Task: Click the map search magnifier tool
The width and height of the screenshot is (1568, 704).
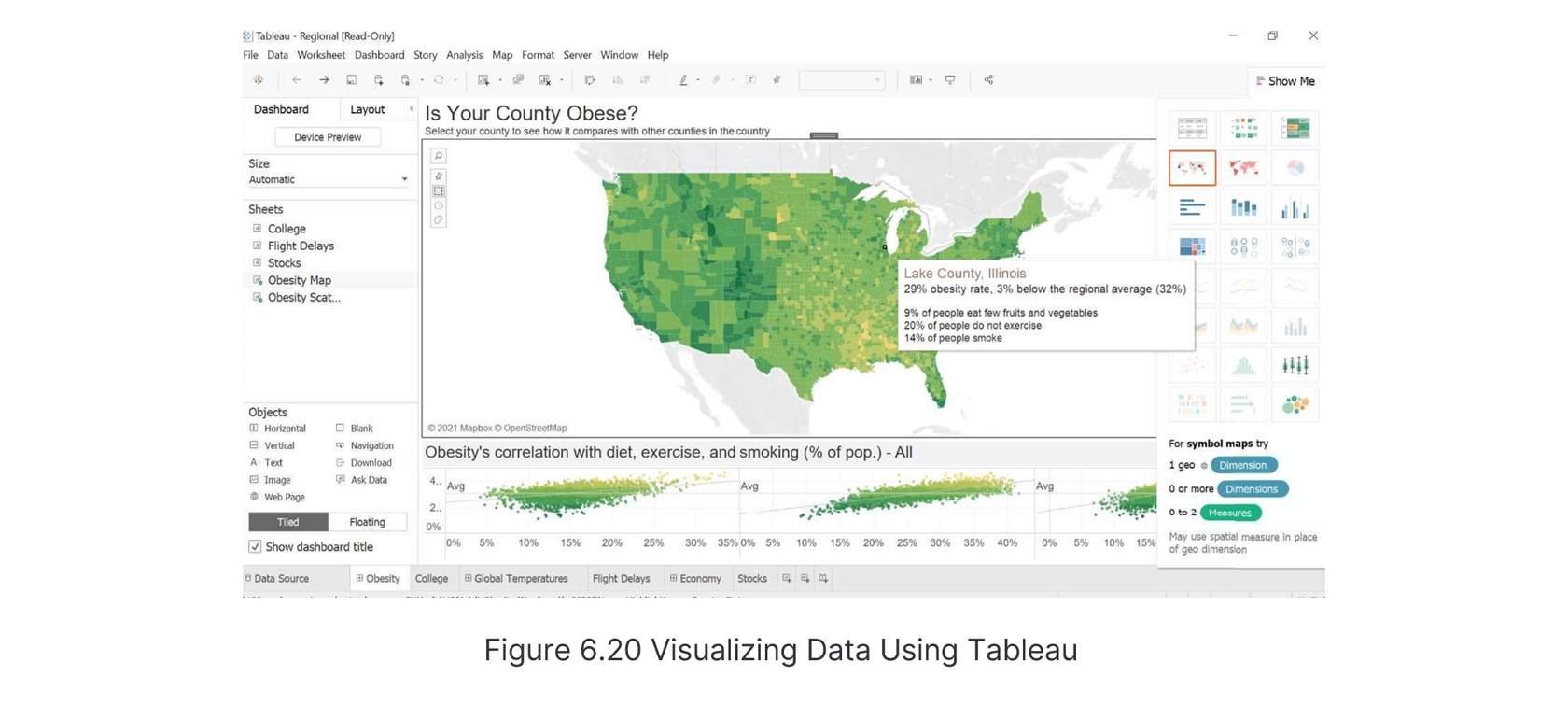Action: (x=439, y=156)
